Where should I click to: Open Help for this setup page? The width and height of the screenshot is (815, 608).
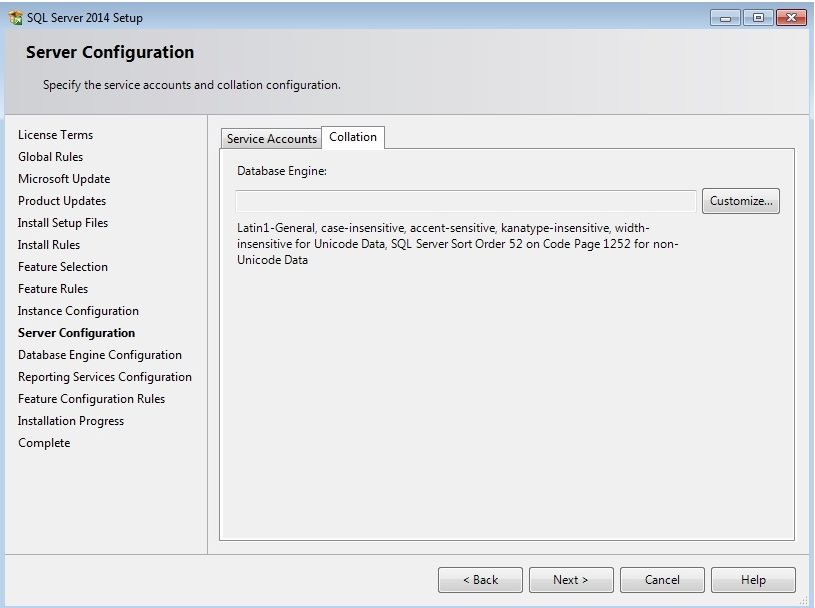tap(753, 580)
